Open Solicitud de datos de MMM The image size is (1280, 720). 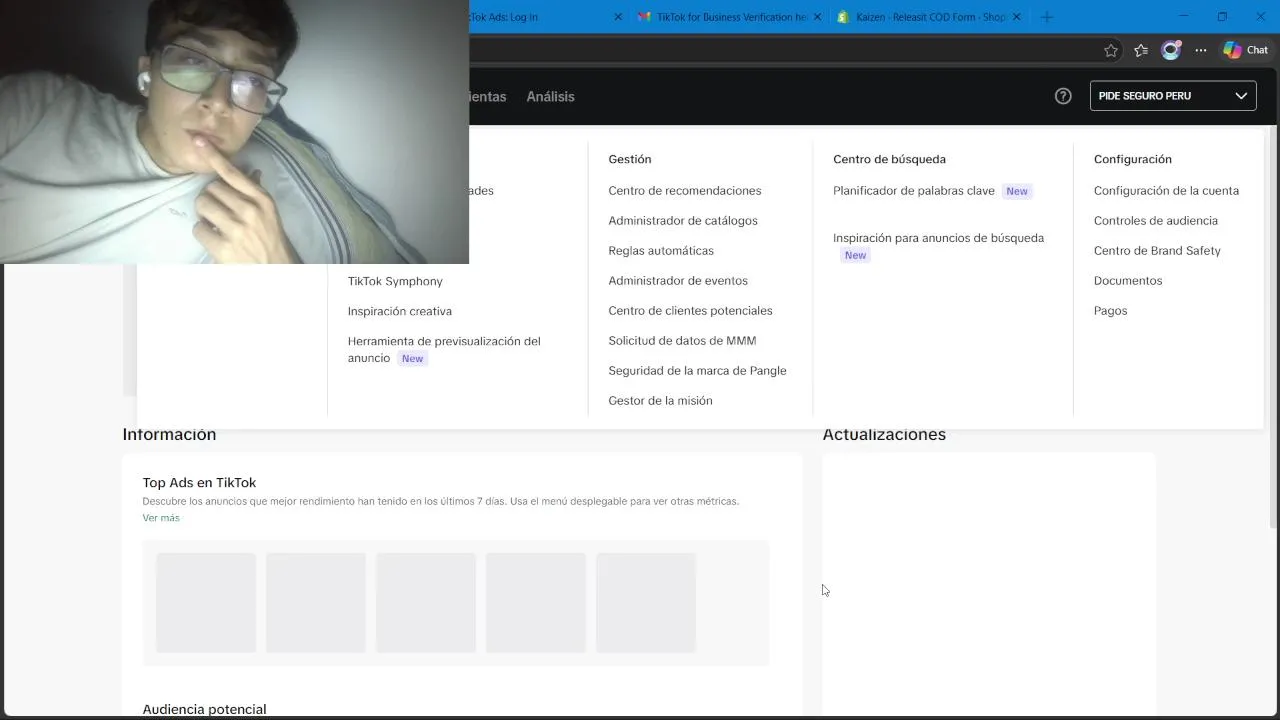point(682,340)
